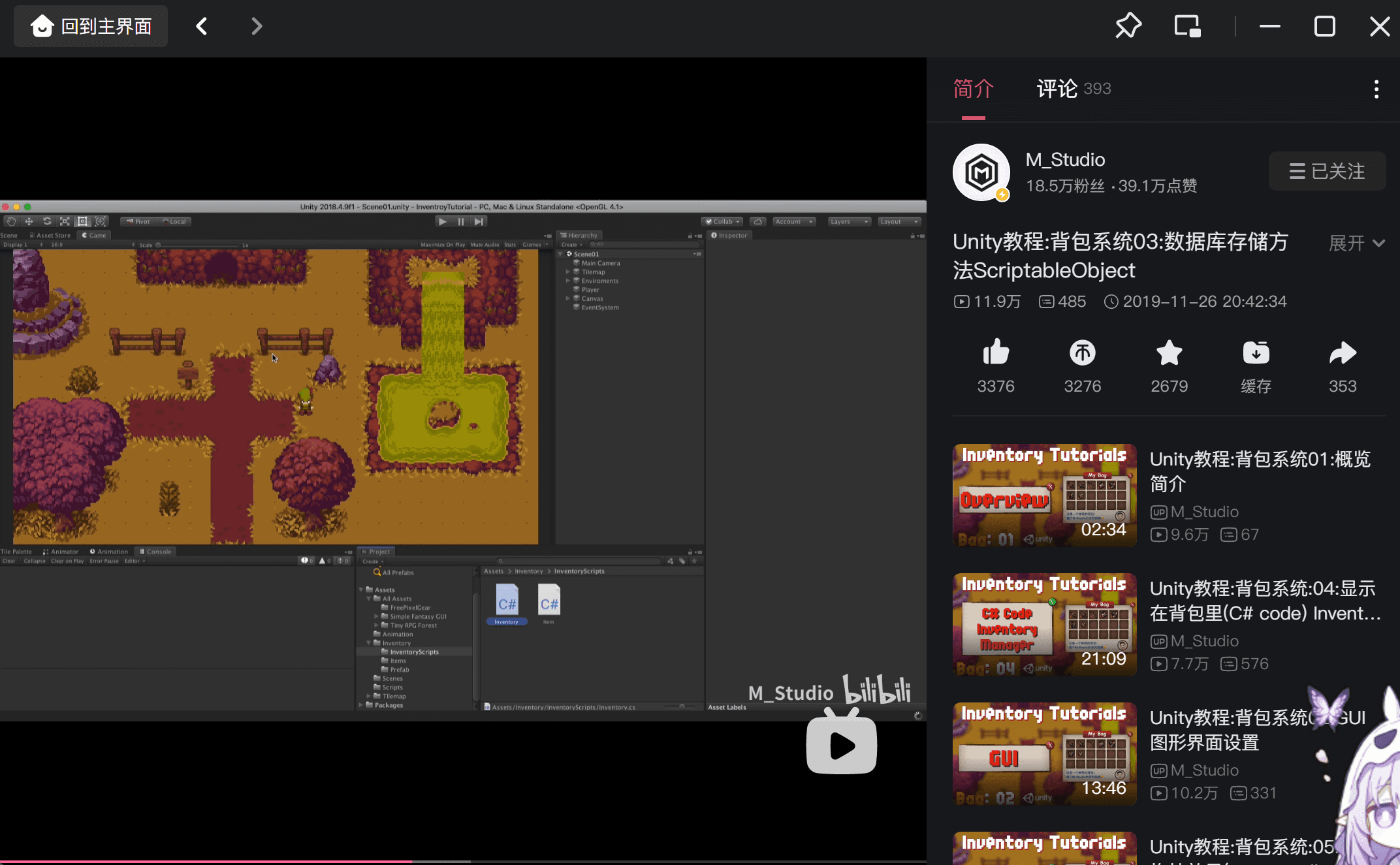The height and width of the screenshot is (865, 1400).
Task: Open the Unity Layout dropdown in the video
Action: [899, 221]
